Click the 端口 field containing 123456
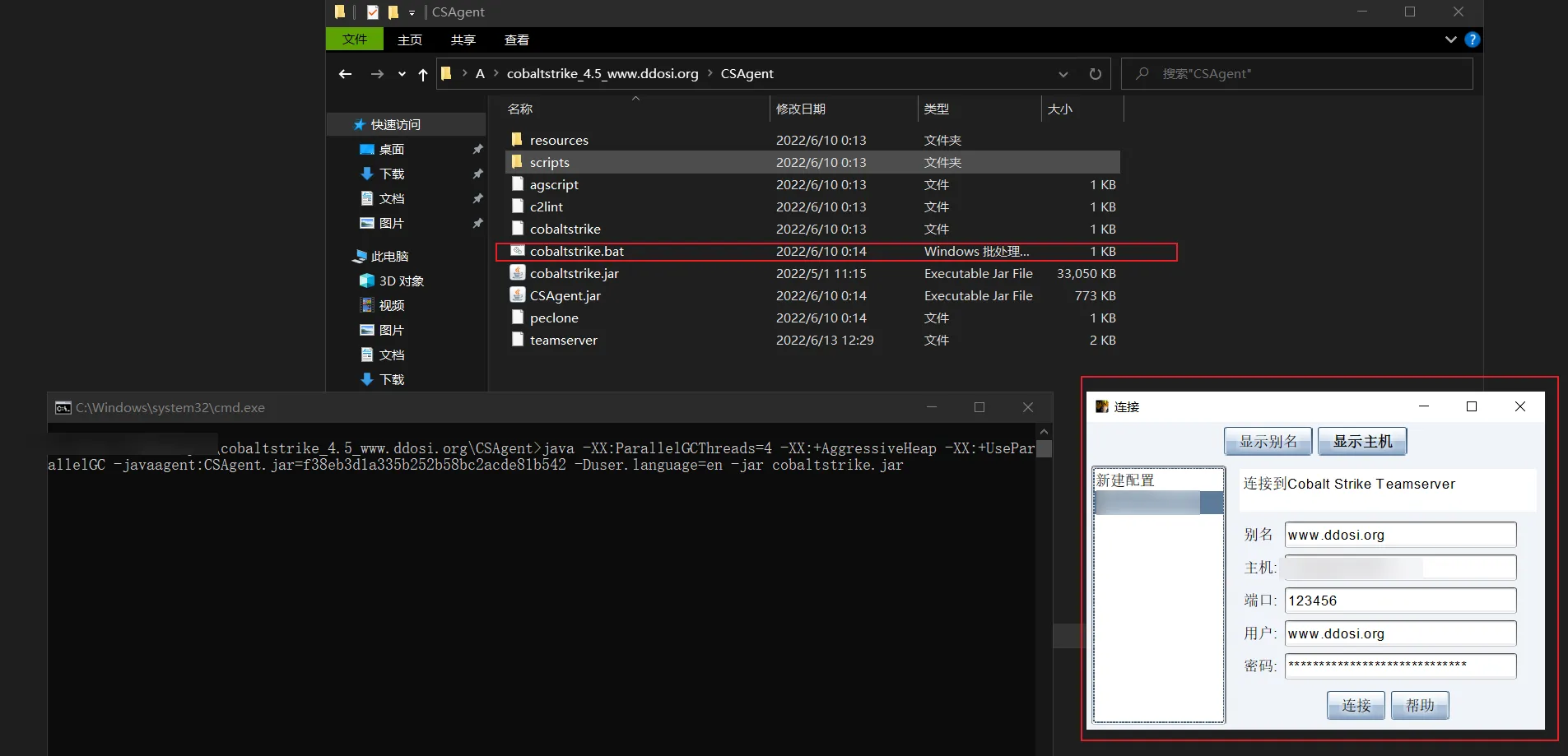Image resolution: width=1568 pixels, height=756 pixels. [1399, 601]
